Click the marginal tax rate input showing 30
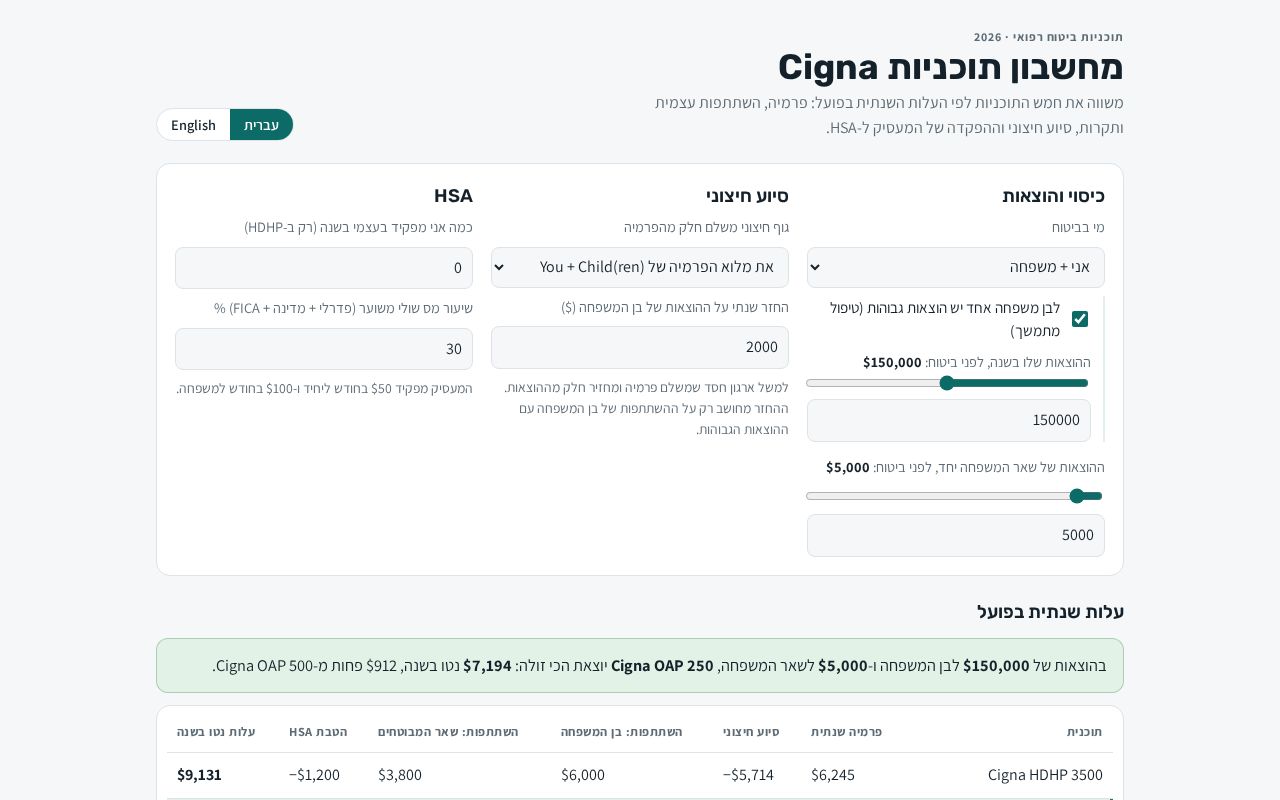This screenshot has height=800, width=1280. coord(324,349)
